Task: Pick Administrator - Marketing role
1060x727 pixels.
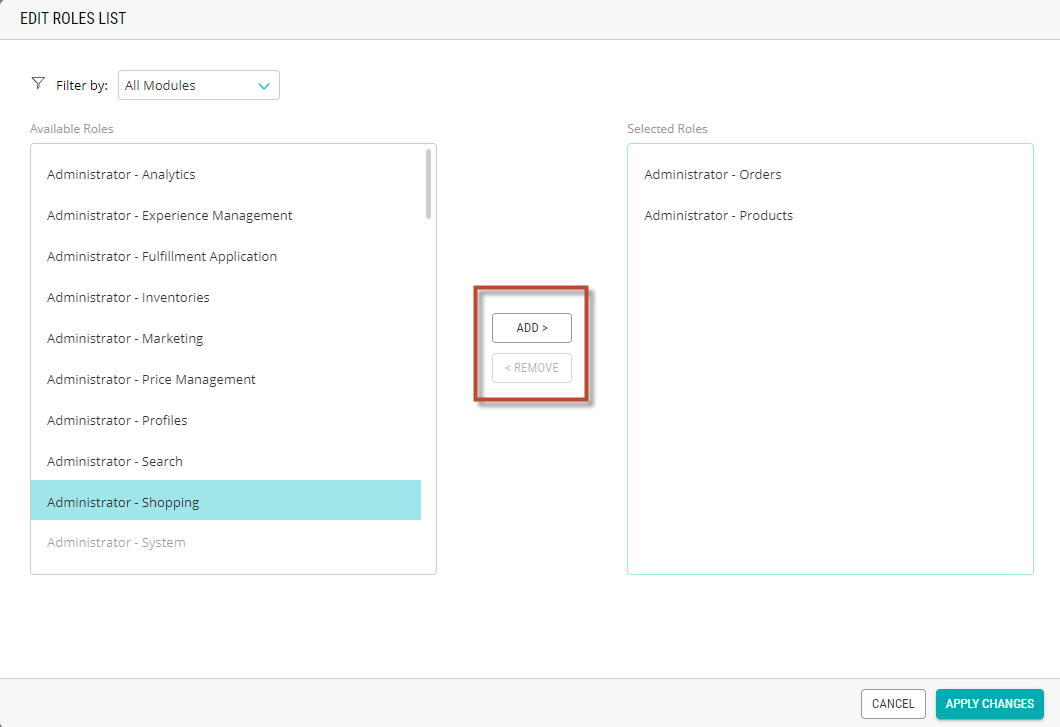Action: tap(125, 339)
